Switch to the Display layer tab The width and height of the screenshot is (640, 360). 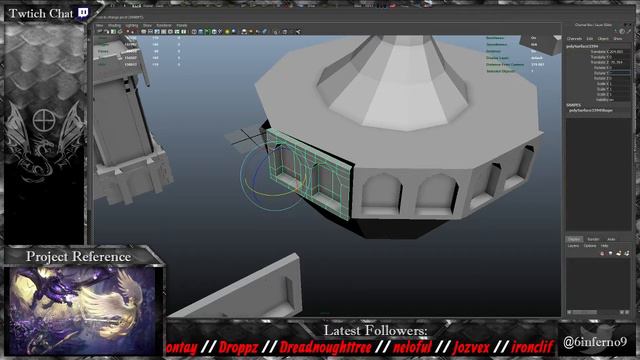575,239
